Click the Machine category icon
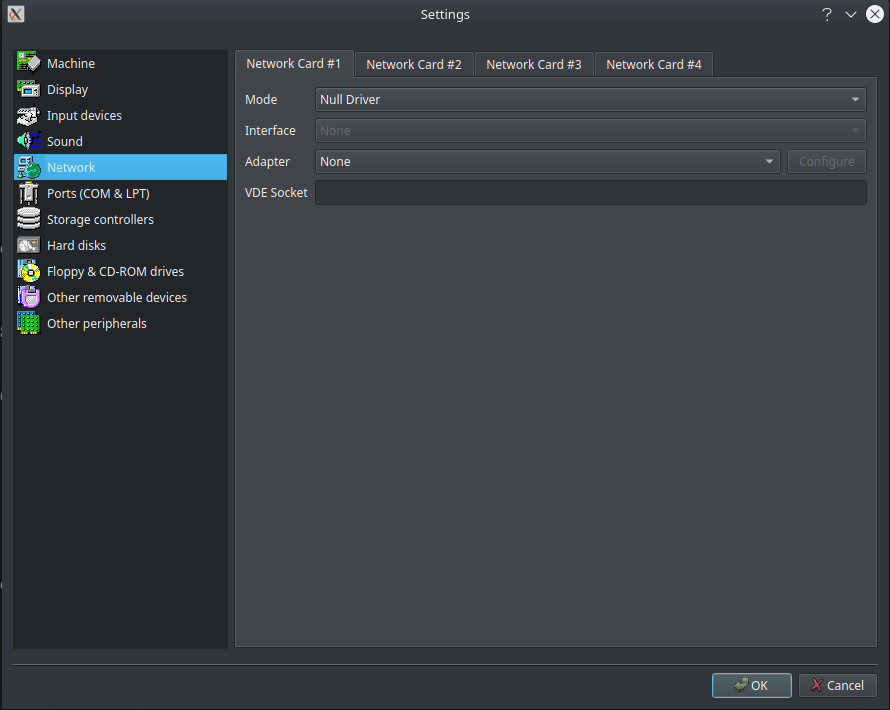Image resolution: width=890 pixels, height=710 pixels. [x=28, y=63]
